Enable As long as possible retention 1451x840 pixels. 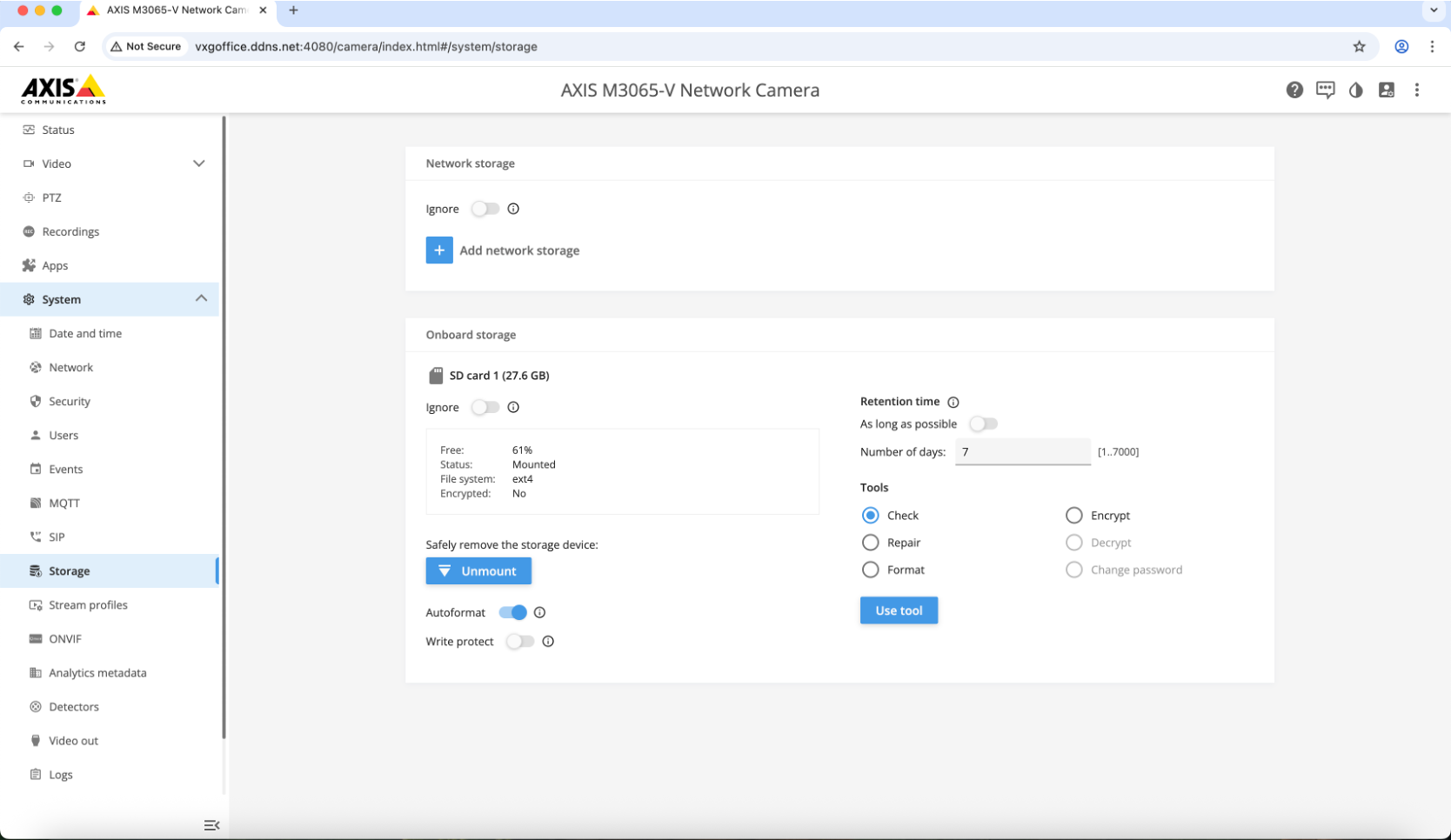coord(983,424)
